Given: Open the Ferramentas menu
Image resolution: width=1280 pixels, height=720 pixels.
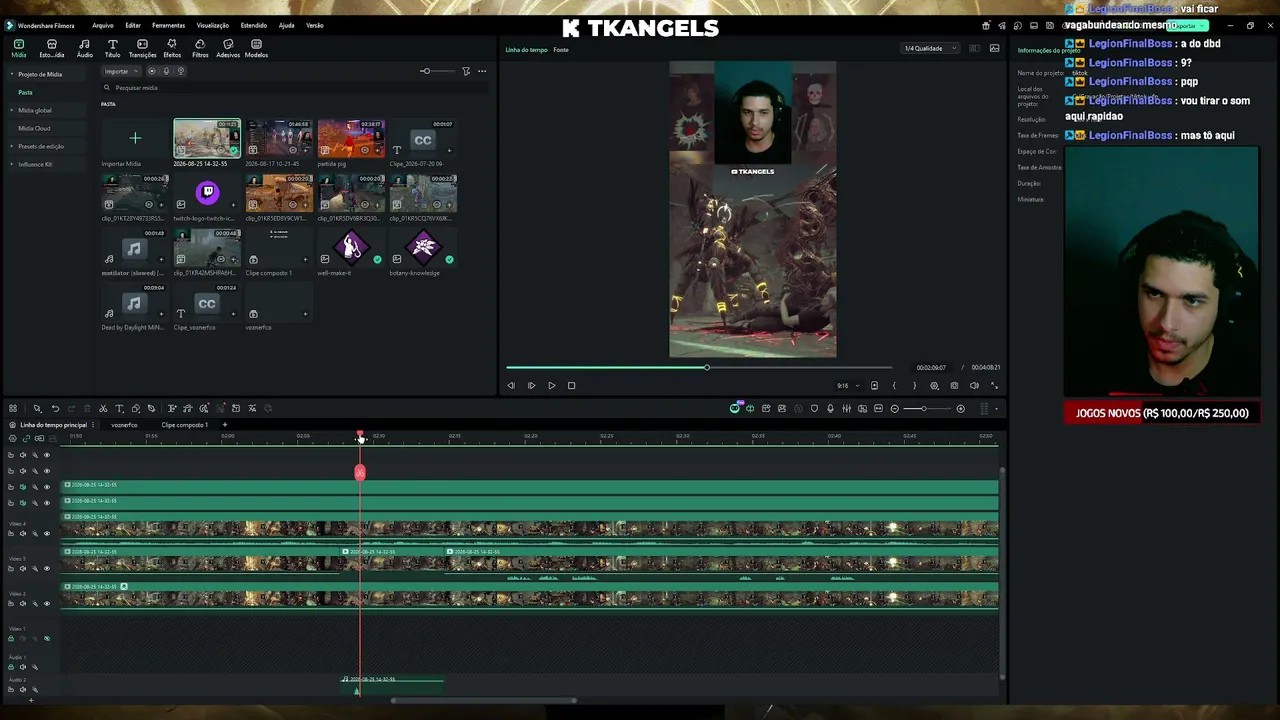Looking at the screenshot, I should point(168,25).
